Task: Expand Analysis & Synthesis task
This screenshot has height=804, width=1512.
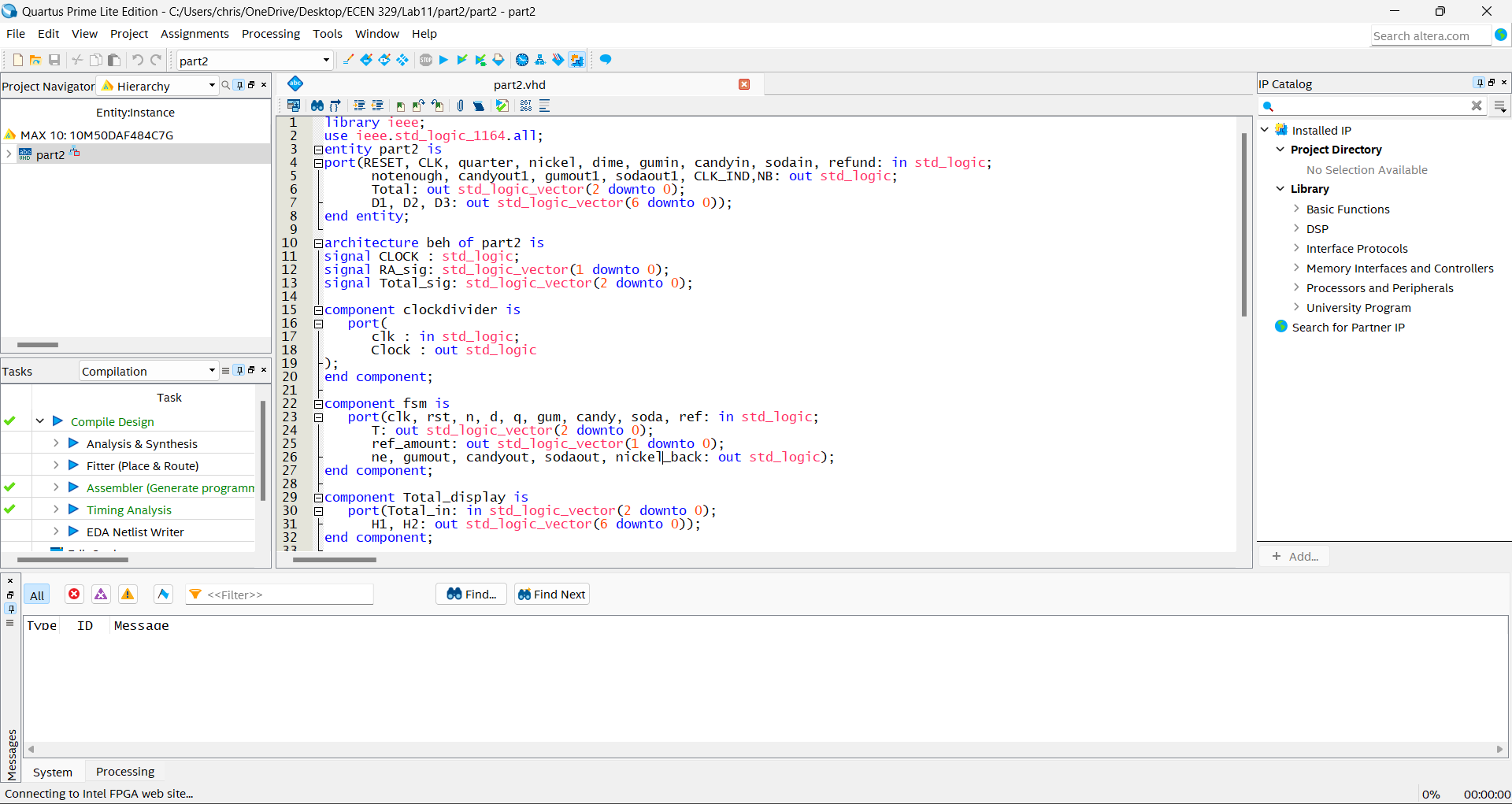Action: click(56, 443)
